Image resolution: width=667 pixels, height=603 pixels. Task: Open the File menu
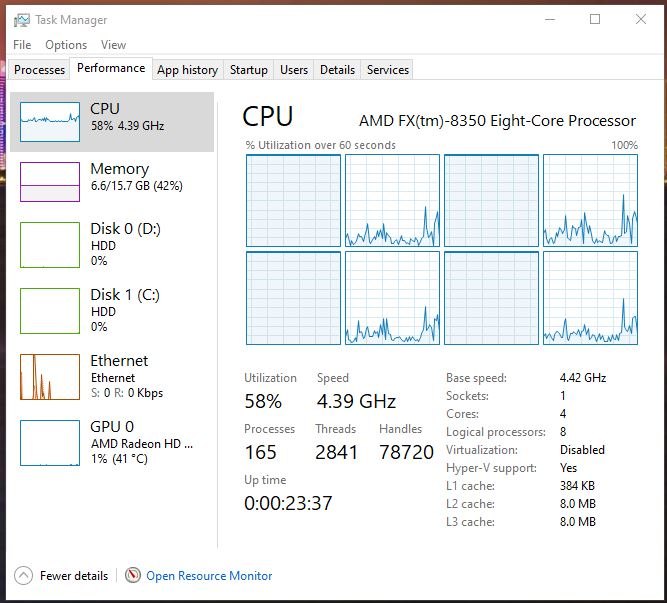click(22, 45)
